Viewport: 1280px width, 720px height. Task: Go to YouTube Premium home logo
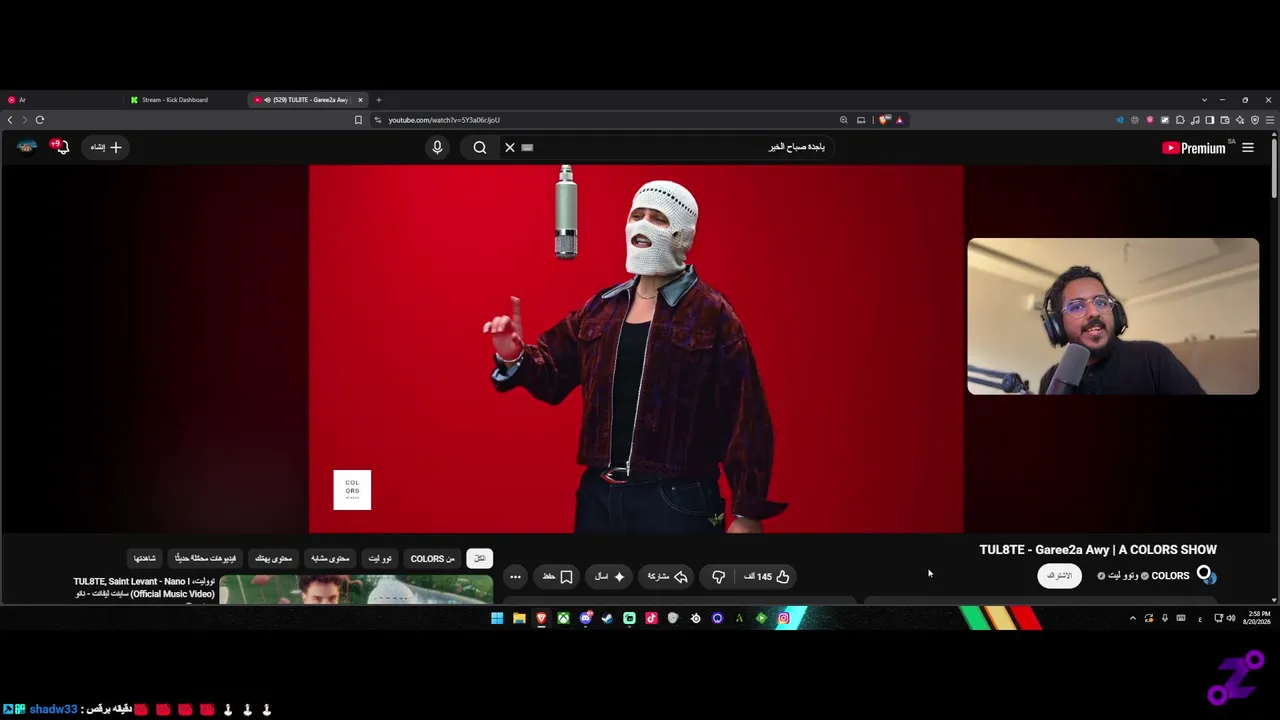[x=1194, y=148]
